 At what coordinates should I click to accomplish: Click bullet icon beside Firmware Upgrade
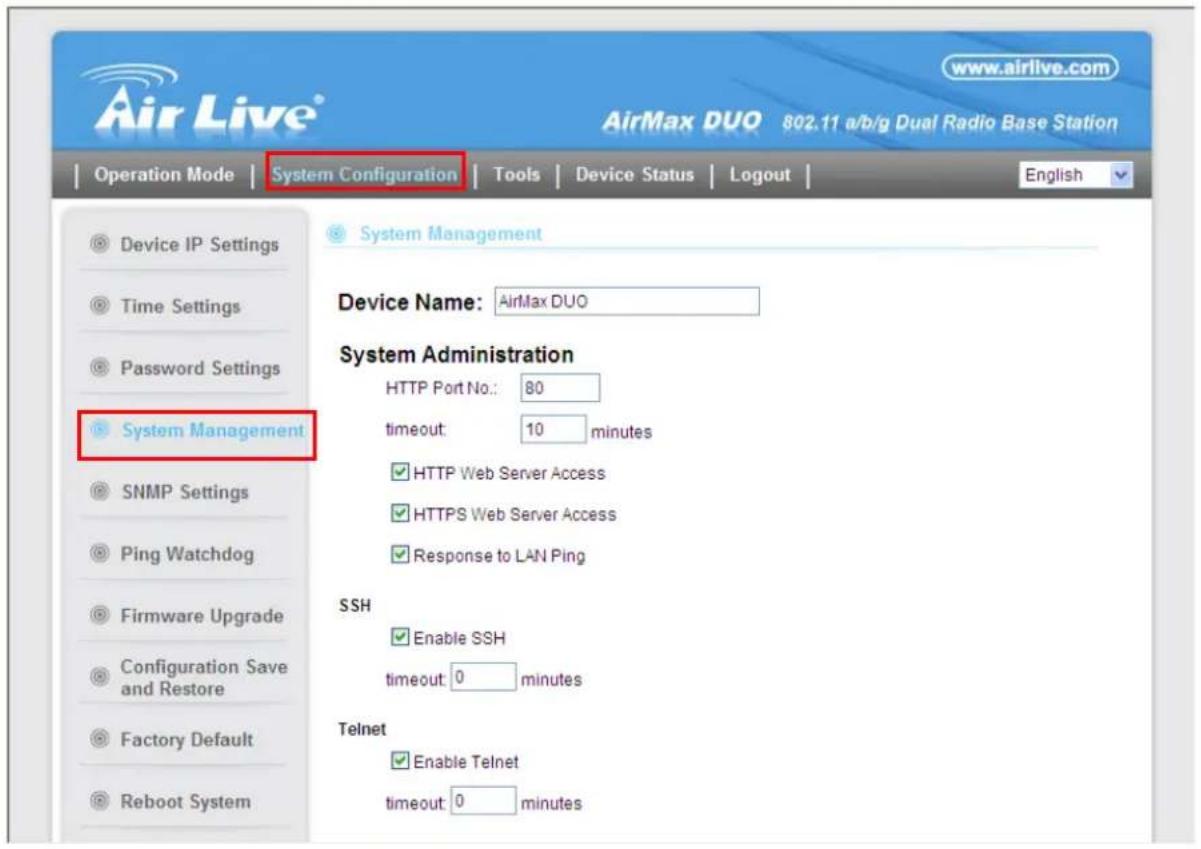click(x=99, y=616)
